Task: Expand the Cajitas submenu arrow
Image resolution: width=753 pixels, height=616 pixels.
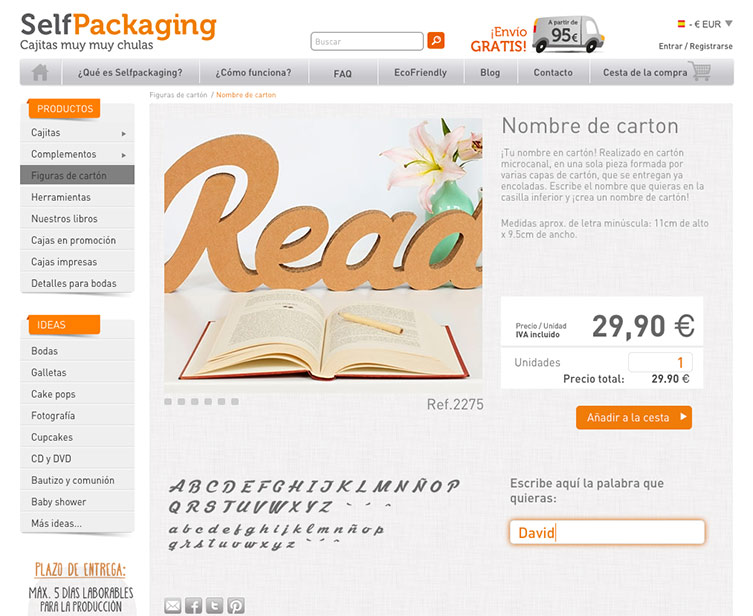Action: click(x=123, y=133)
